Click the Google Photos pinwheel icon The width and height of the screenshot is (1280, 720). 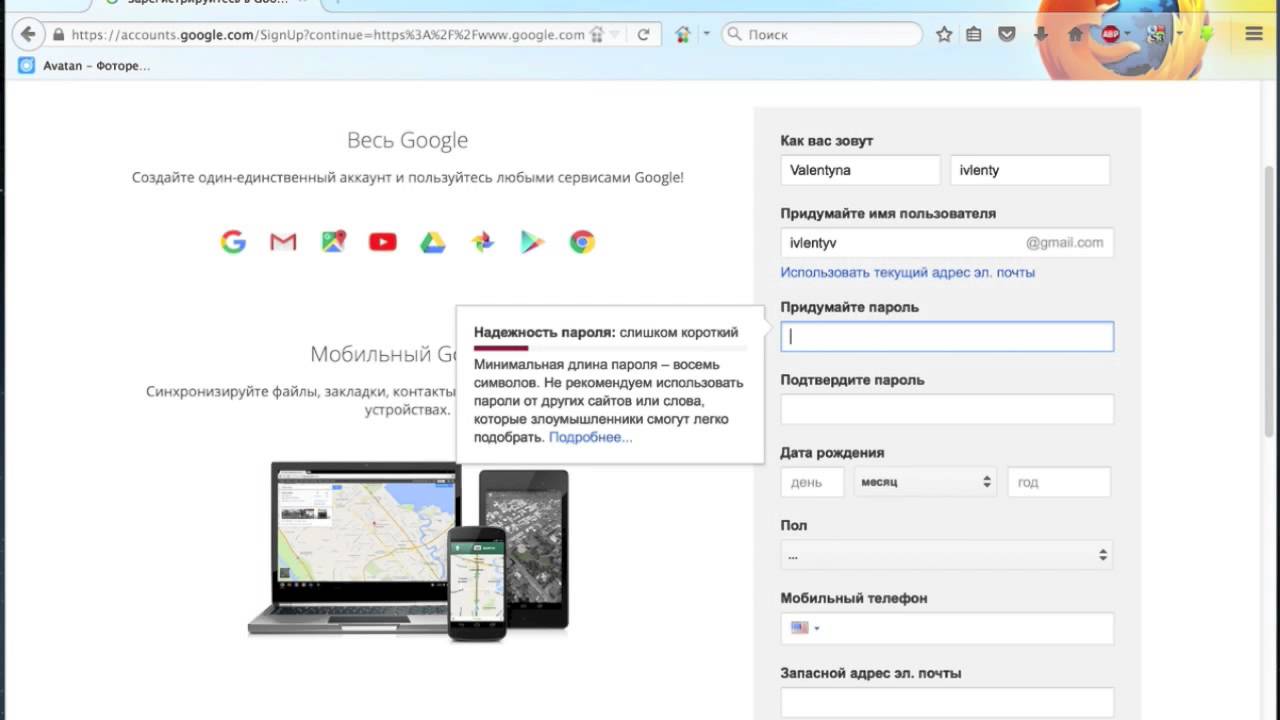click(482, 242)
